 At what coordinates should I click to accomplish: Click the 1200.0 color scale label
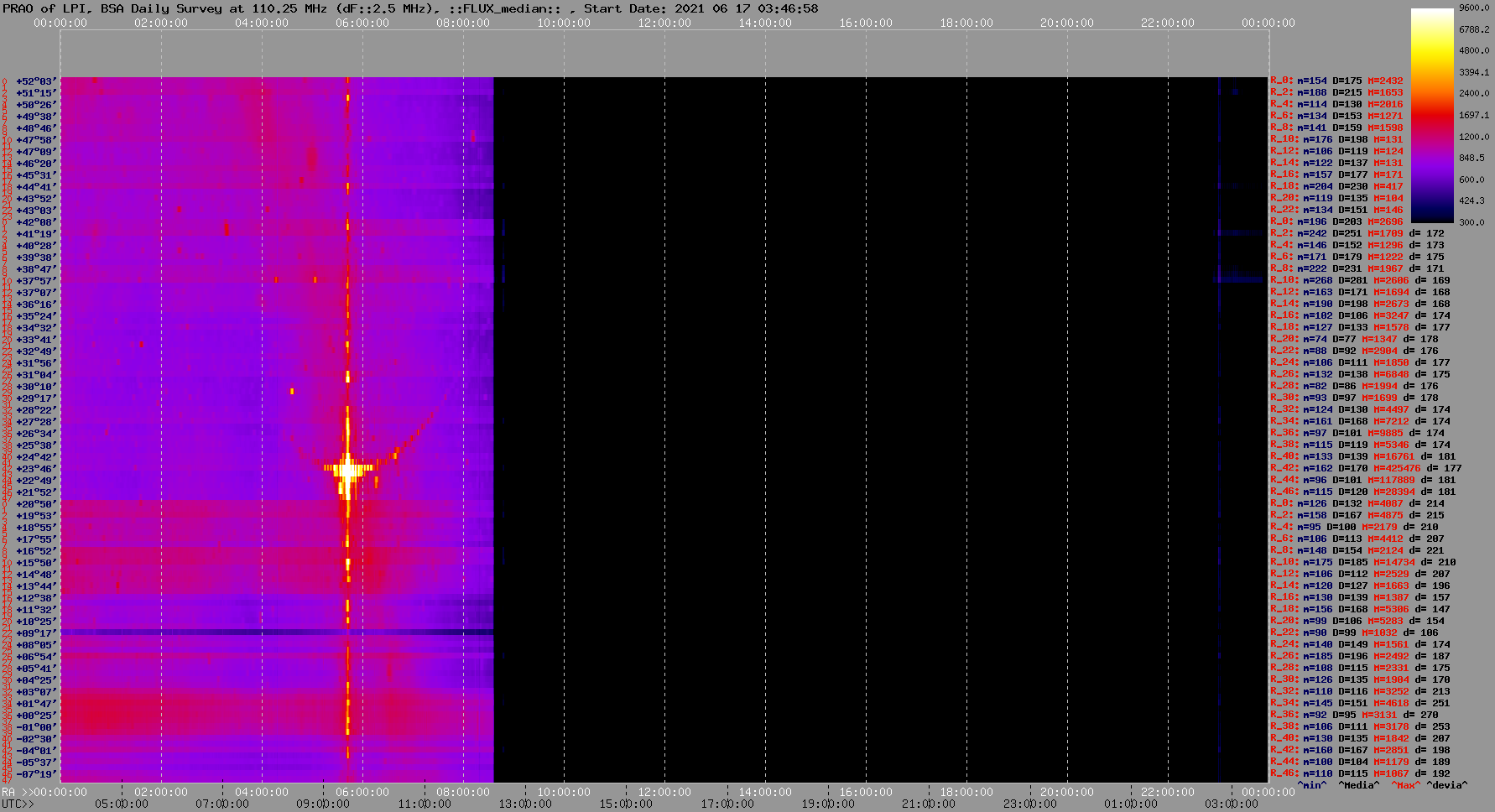click(1474, 137)
